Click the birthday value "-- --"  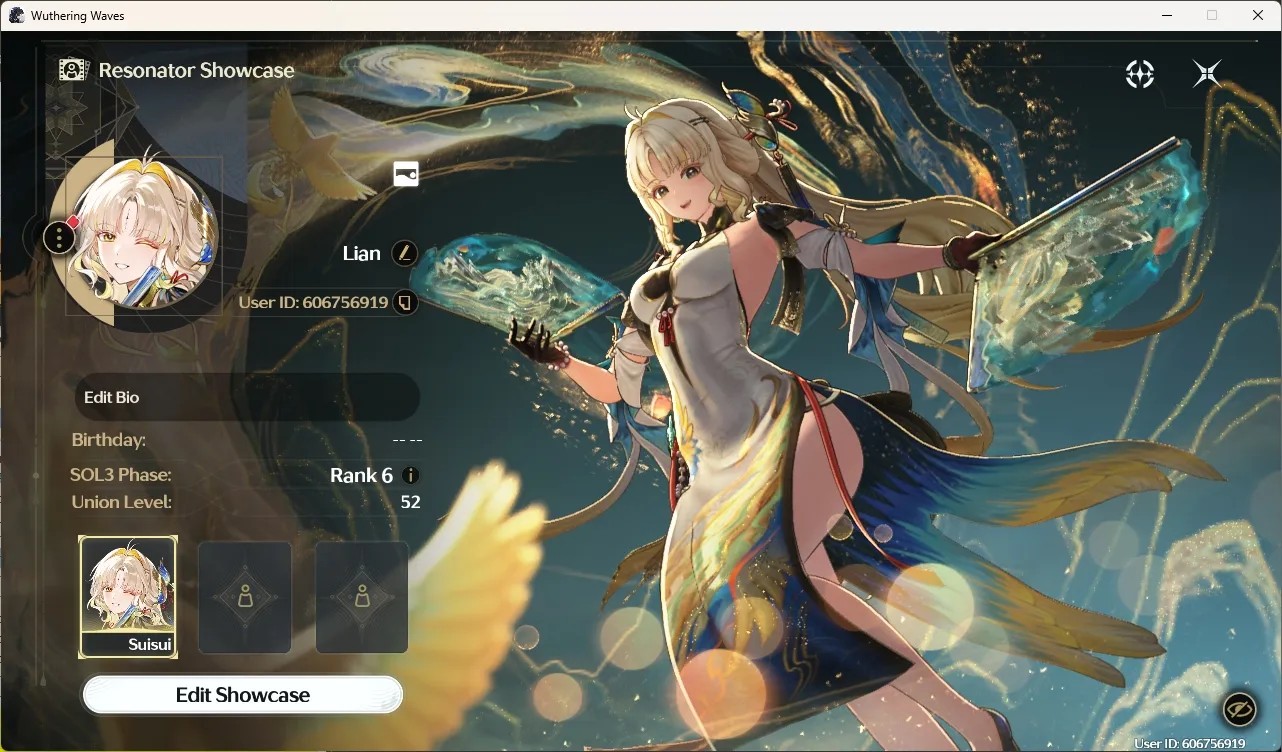(407, 440)
